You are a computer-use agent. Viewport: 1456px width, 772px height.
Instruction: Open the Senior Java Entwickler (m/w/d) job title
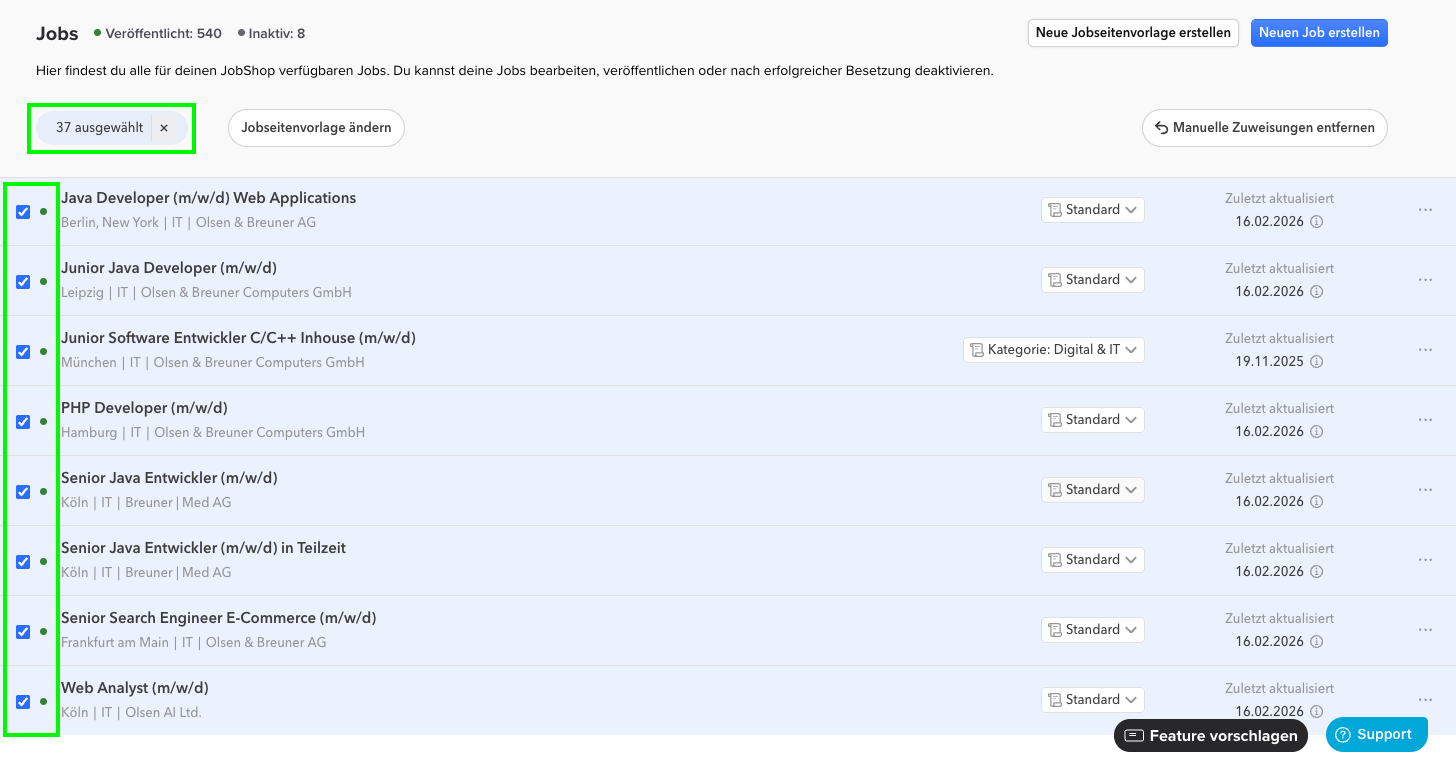(x=169, y=478)
